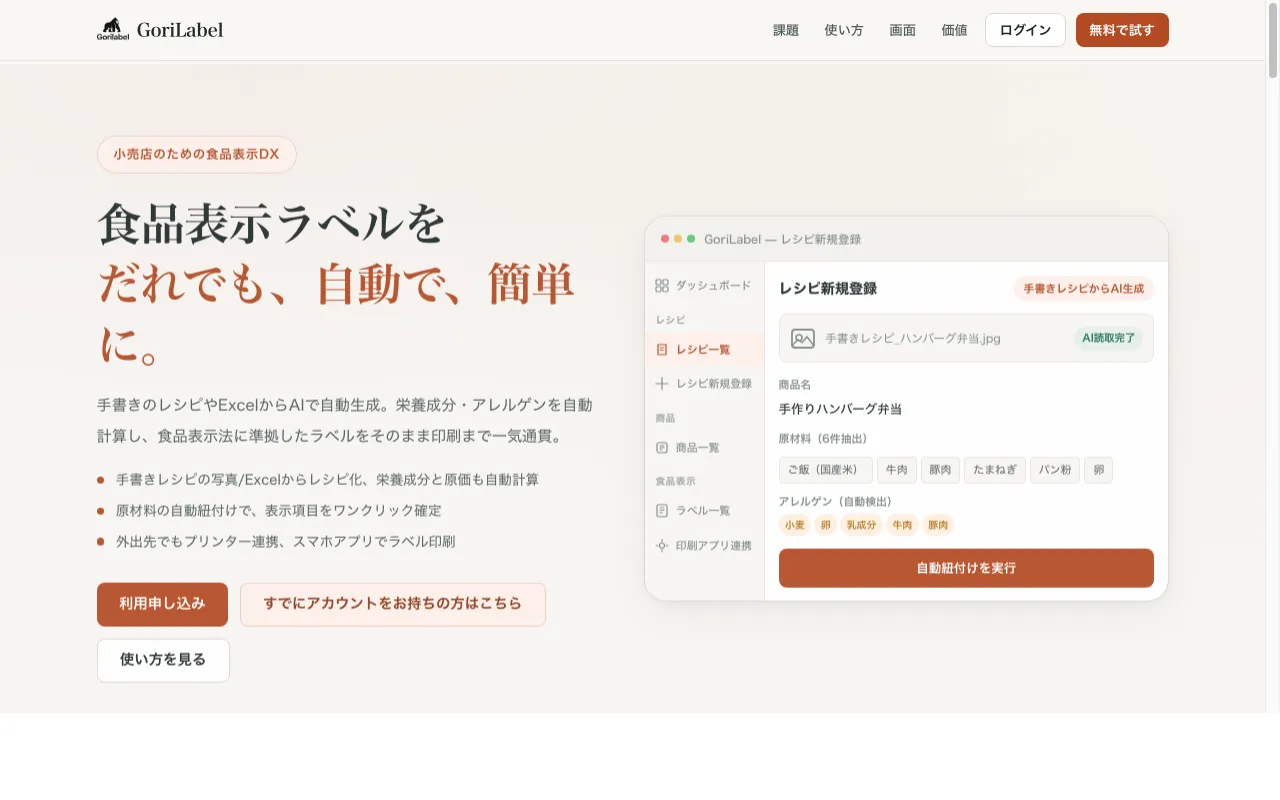
Task: Select the たまねぎ ingredient chip
Action: tap(994, 470)
